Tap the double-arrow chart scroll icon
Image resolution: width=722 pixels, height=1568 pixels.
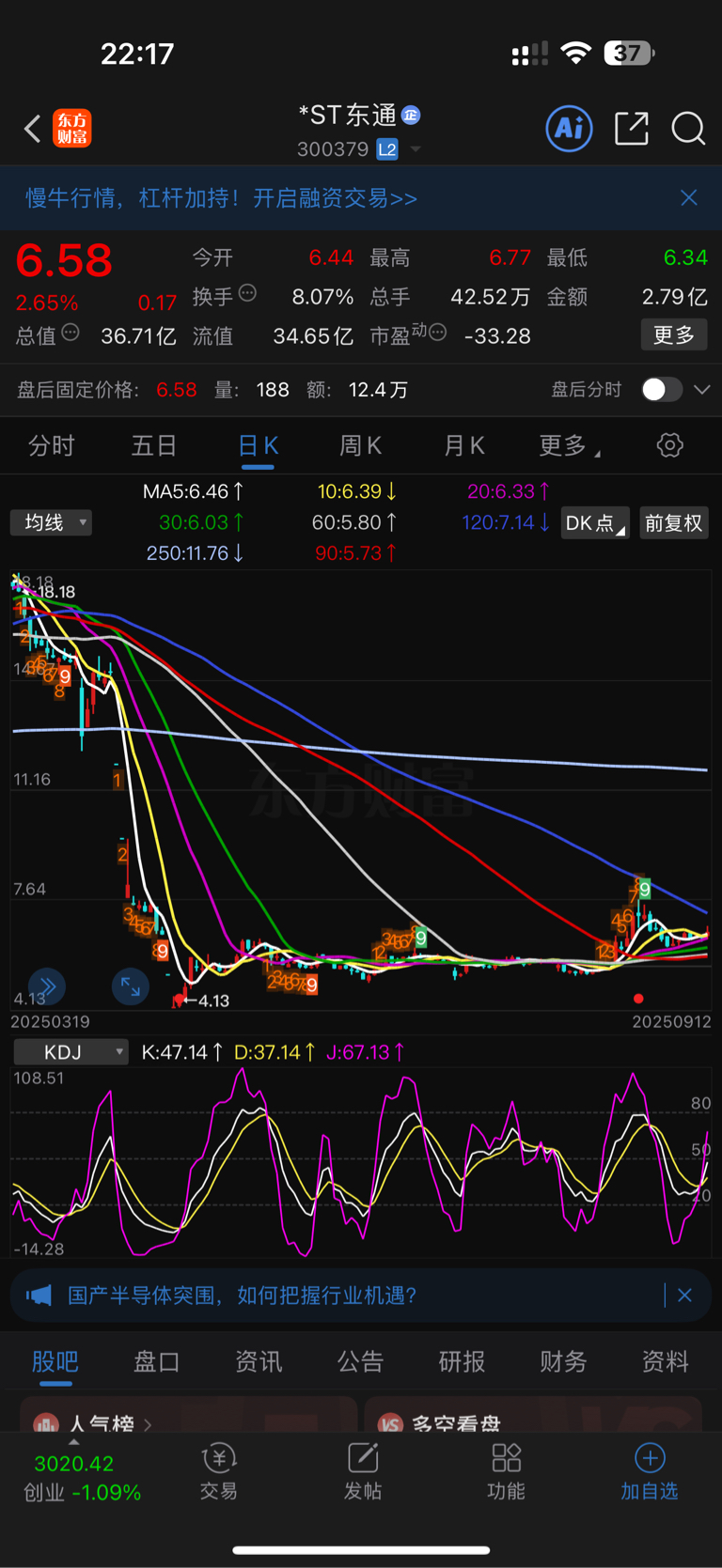(x=47, y=986)
